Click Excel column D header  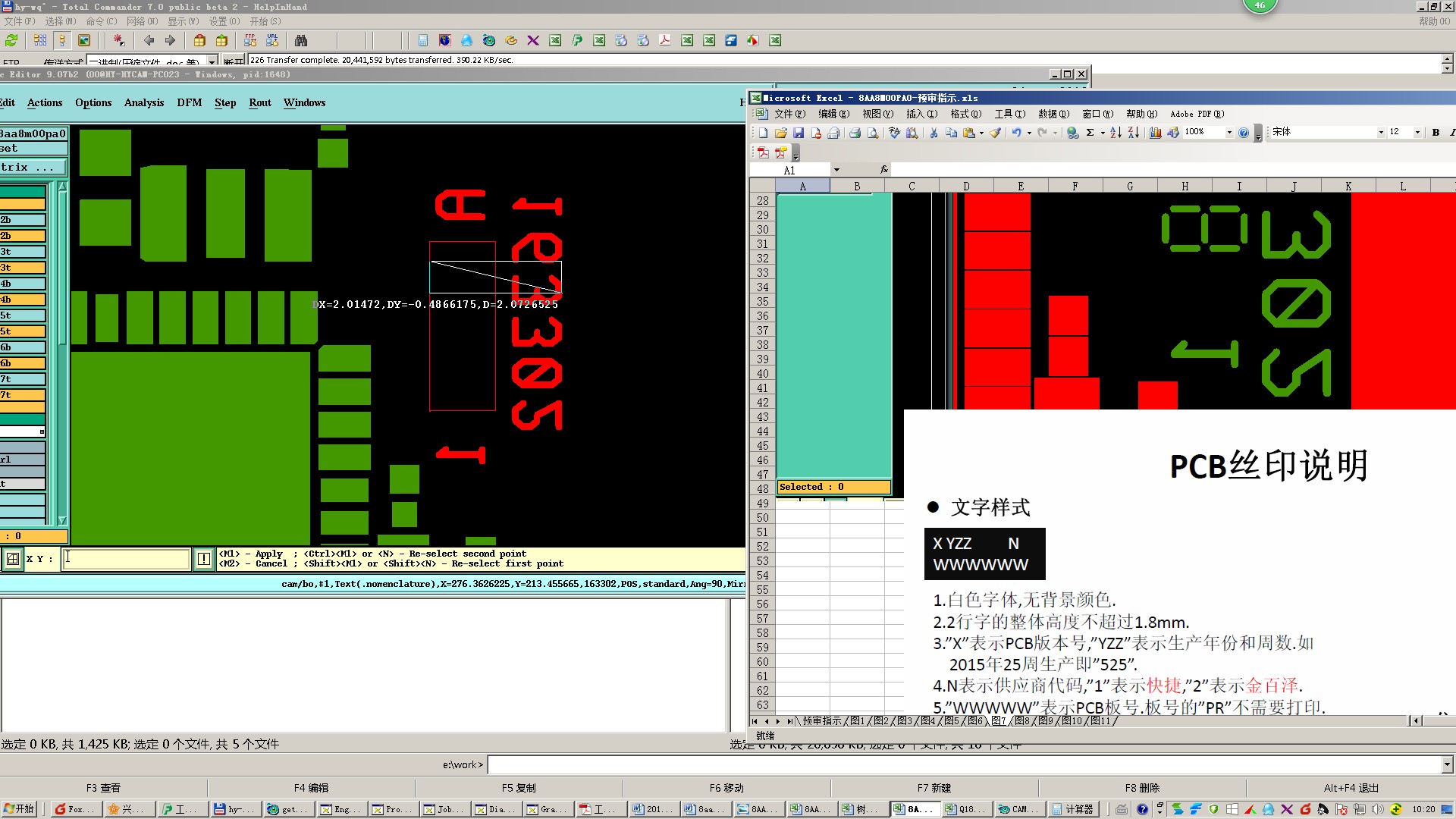tap(966, 186)
